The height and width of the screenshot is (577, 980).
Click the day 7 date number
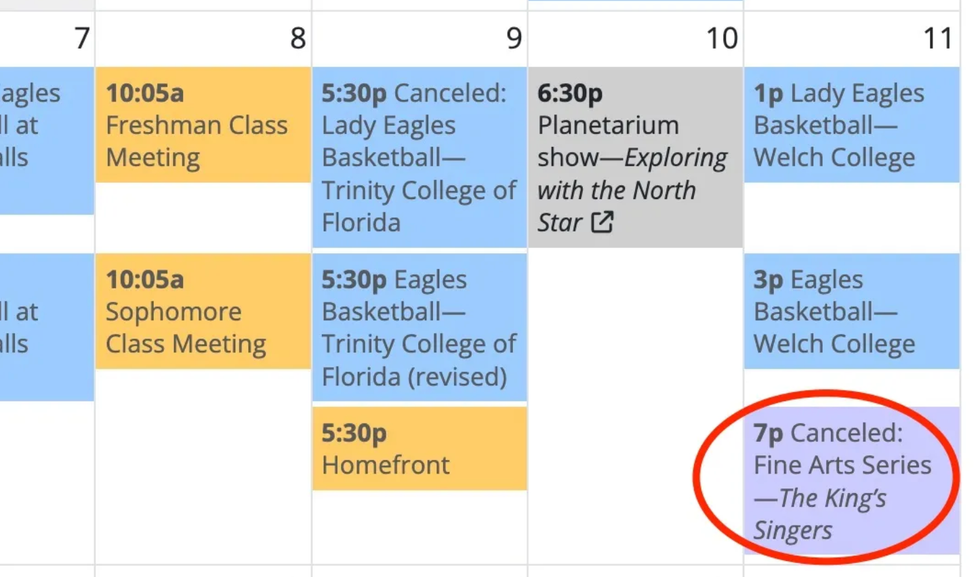coord(81,38)
